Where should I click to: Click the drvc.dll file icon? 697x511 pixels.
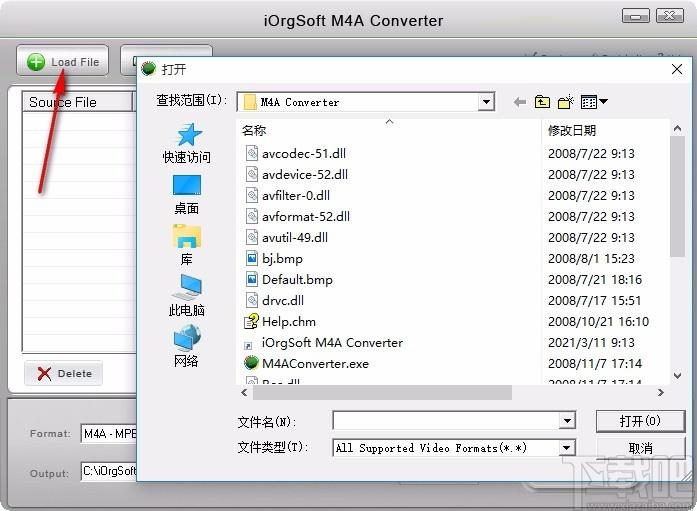pos(252,300)
